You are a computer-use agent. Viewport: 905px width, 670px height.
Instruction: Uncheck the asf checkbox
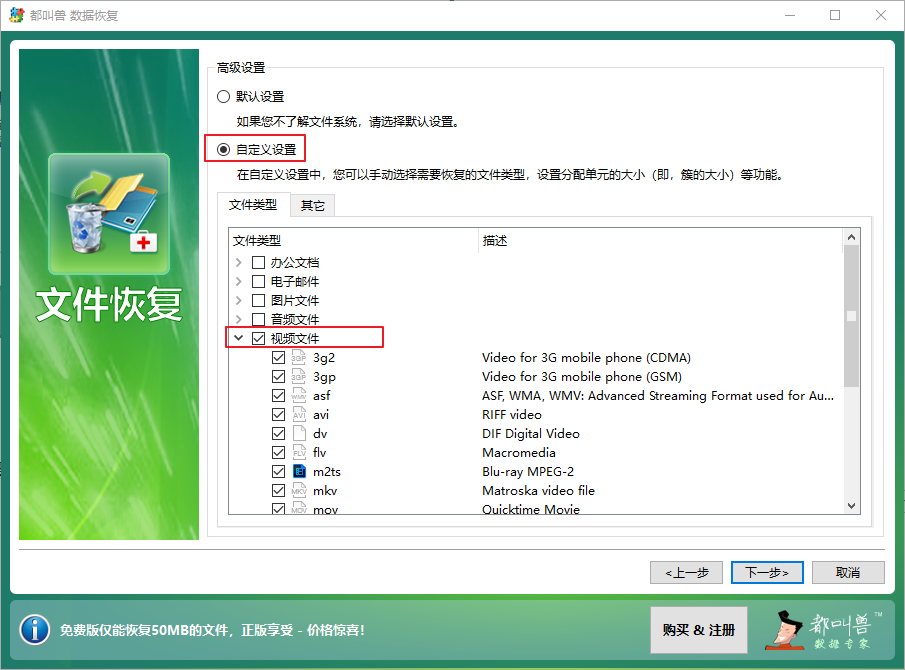(278, 395)
